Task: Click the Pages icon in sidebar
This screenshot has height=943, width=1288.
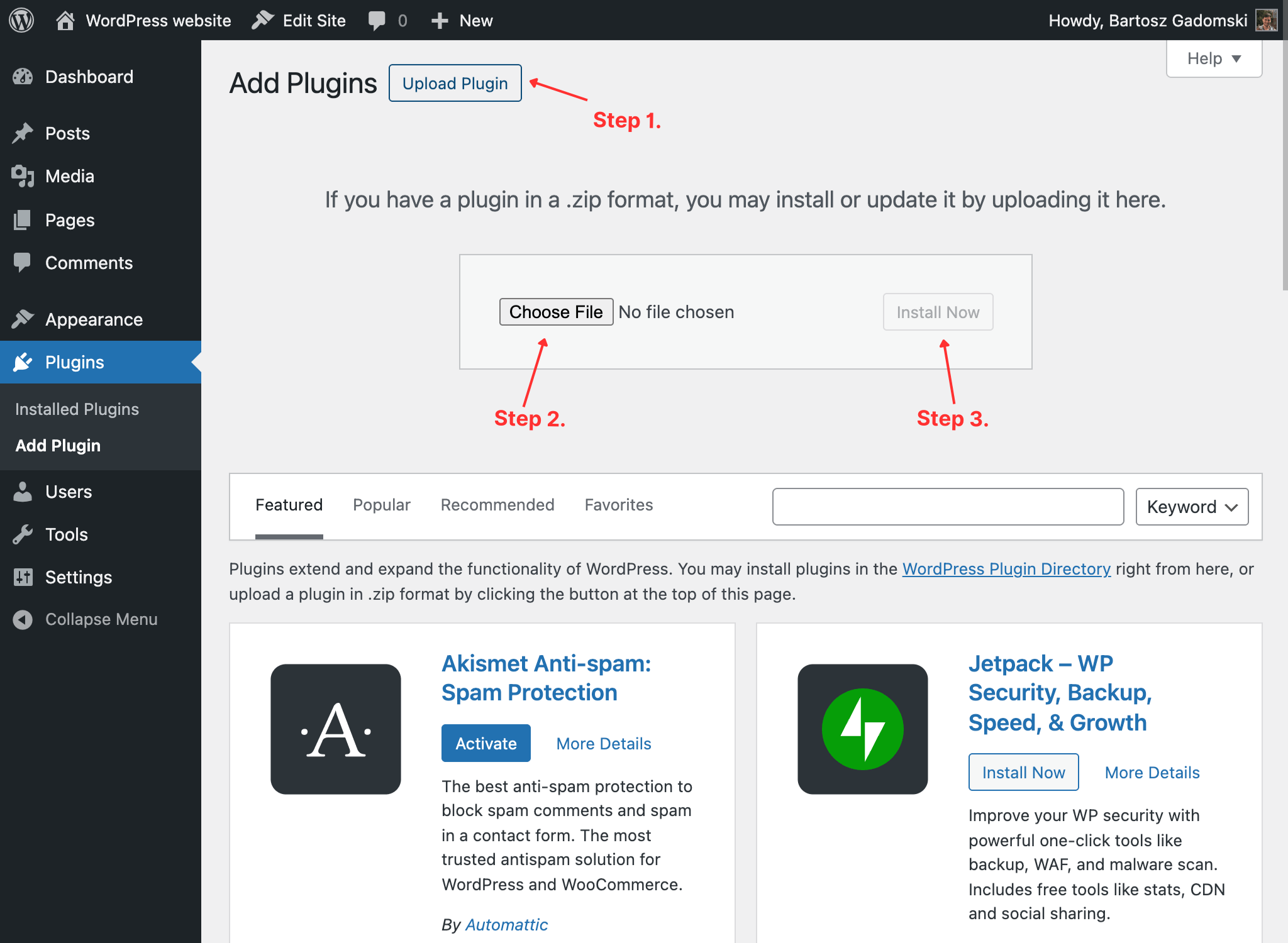Action: tap(23, 220)
